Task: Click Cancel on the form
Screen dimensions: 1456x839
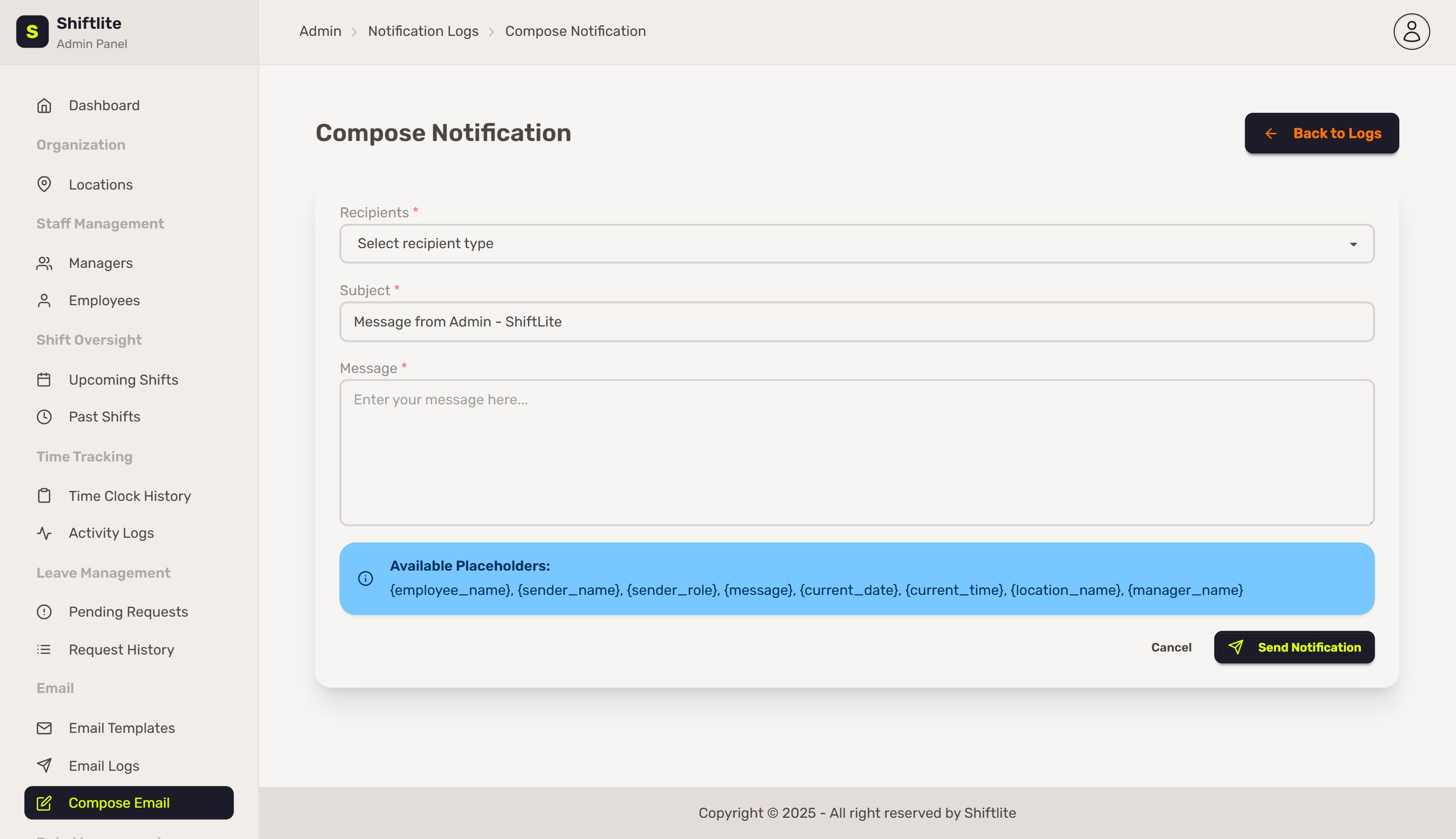Action: click(x=1171, y=647)
